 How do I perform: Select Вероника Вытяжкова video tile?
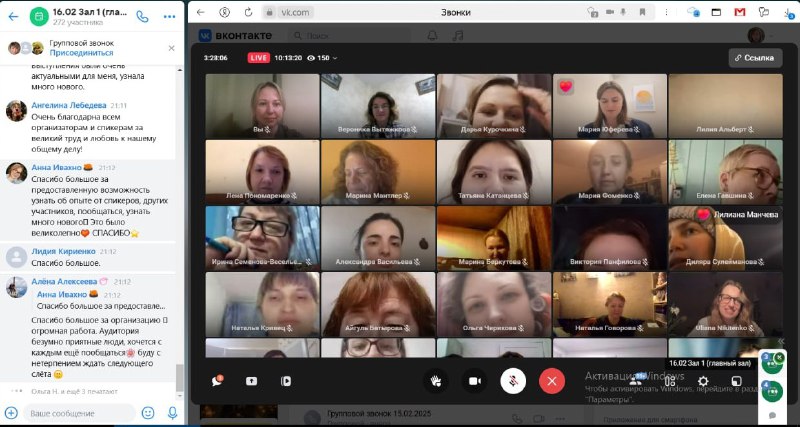coord(378,106)
